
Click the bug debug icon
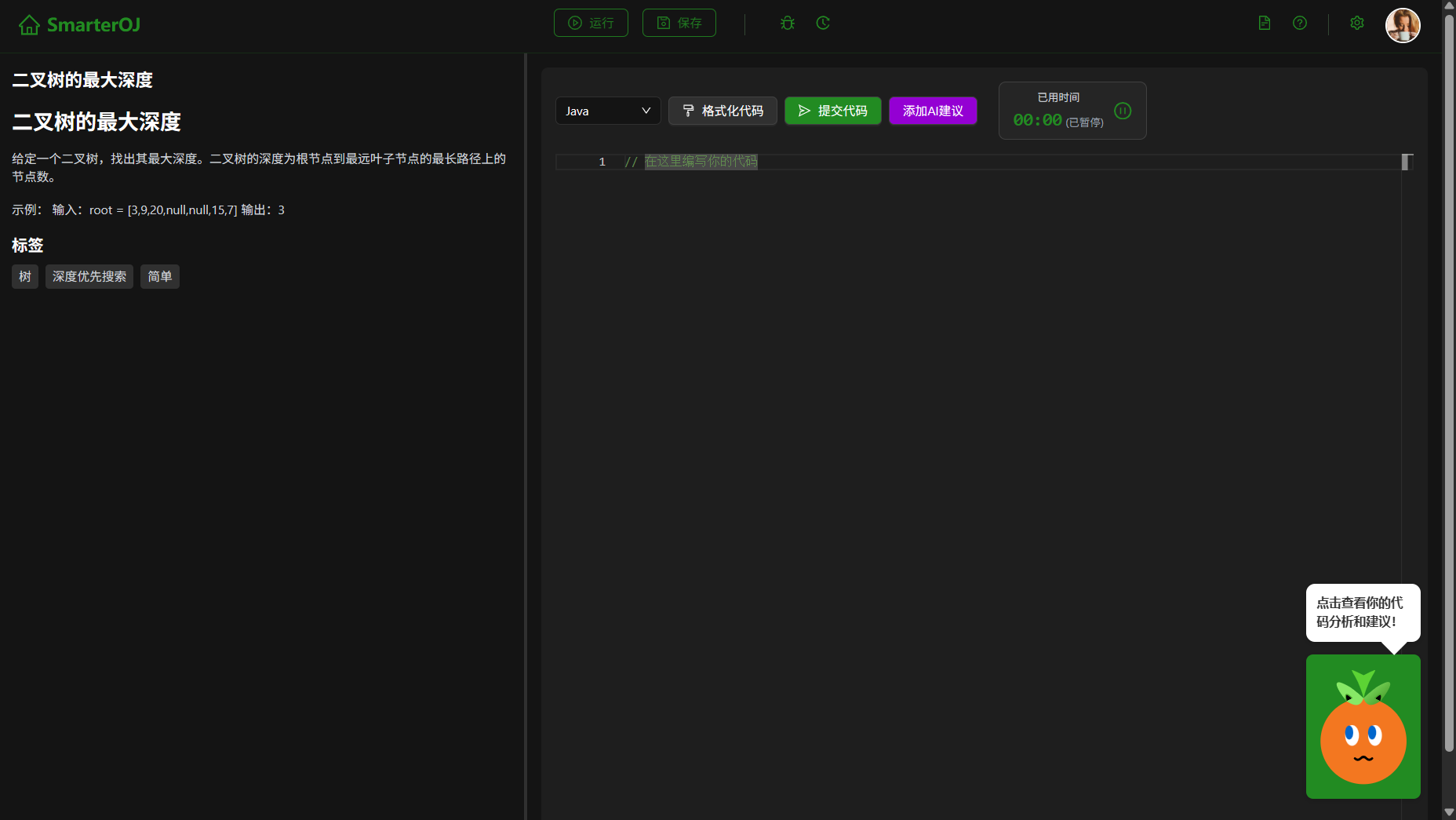point(788,24)
